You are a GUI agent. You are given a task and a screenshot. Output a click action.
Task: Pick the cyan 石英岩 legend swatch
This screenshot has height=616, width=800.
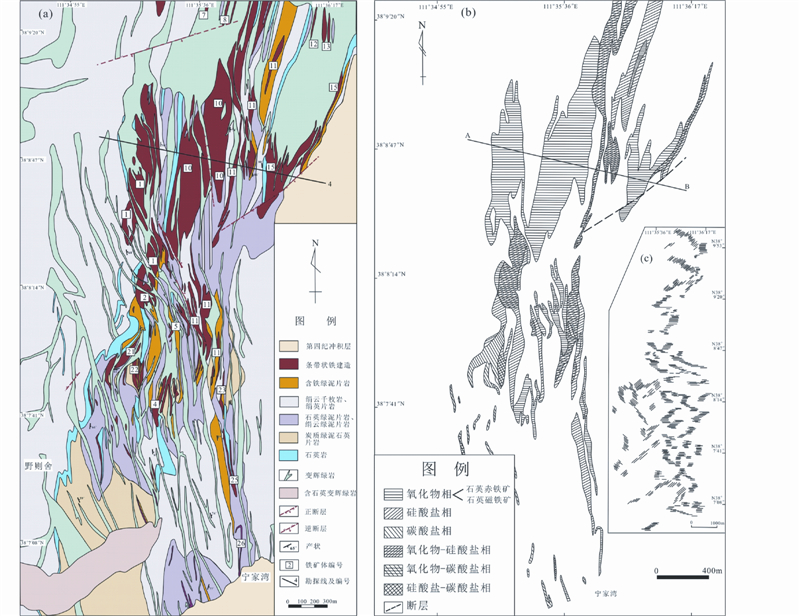[289, 455]
